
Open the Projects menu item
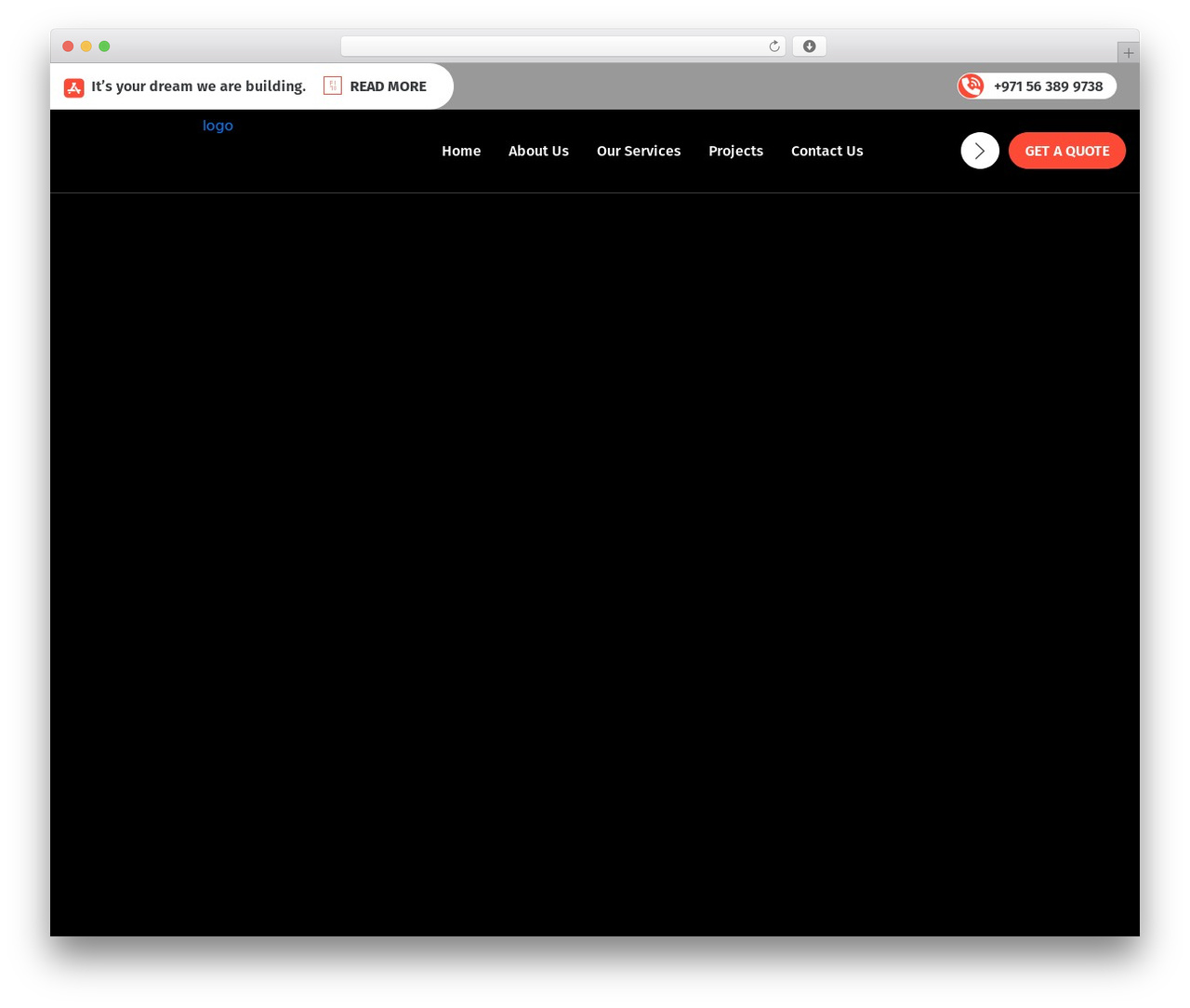pos(735,151)
